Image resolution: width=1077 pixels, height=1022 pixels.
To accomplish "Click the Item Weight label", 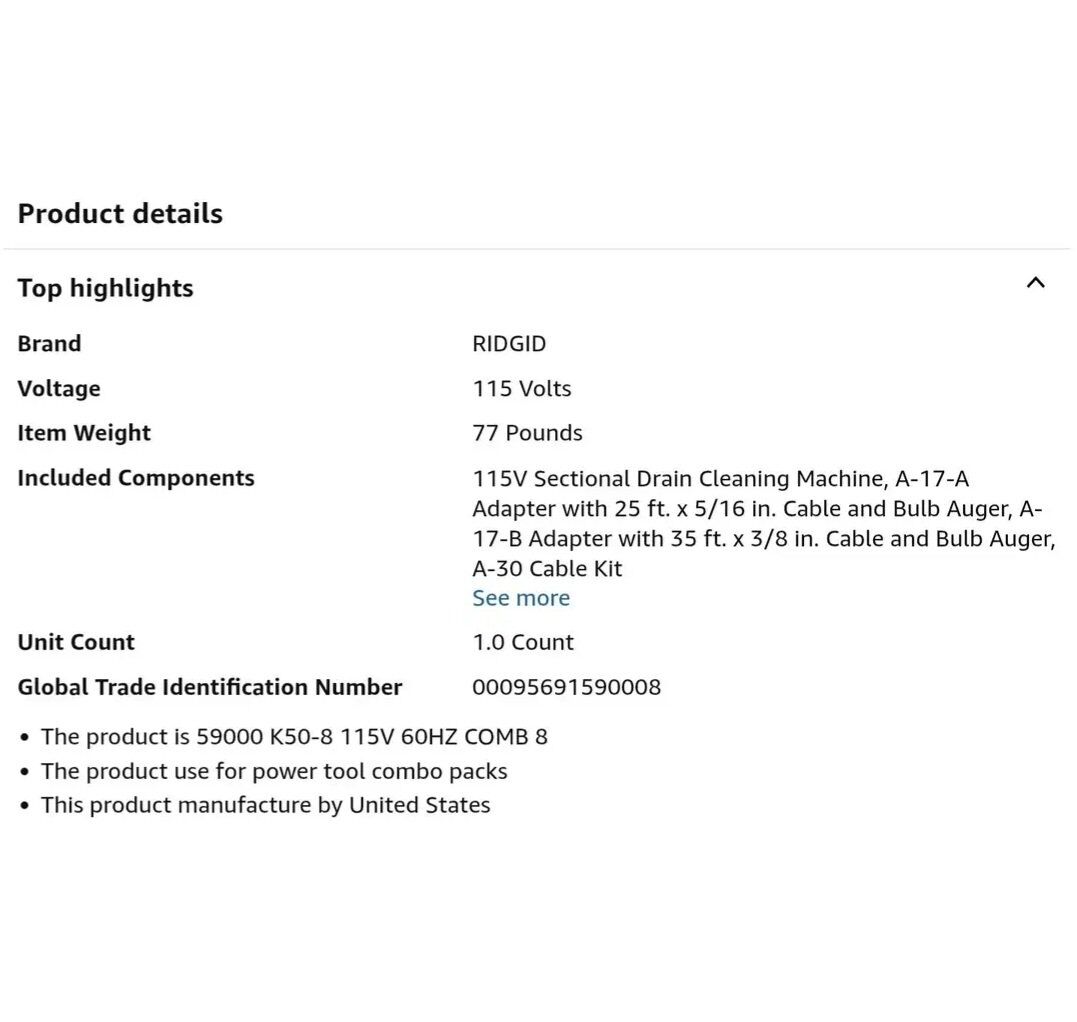I will point(84,433).
